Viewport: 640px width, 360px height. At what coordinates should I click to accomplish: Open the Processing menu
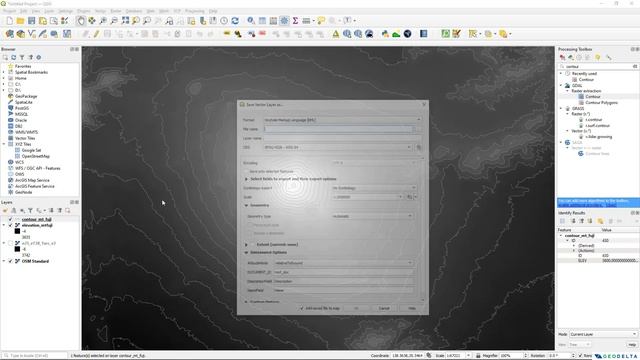pos(195,11)
